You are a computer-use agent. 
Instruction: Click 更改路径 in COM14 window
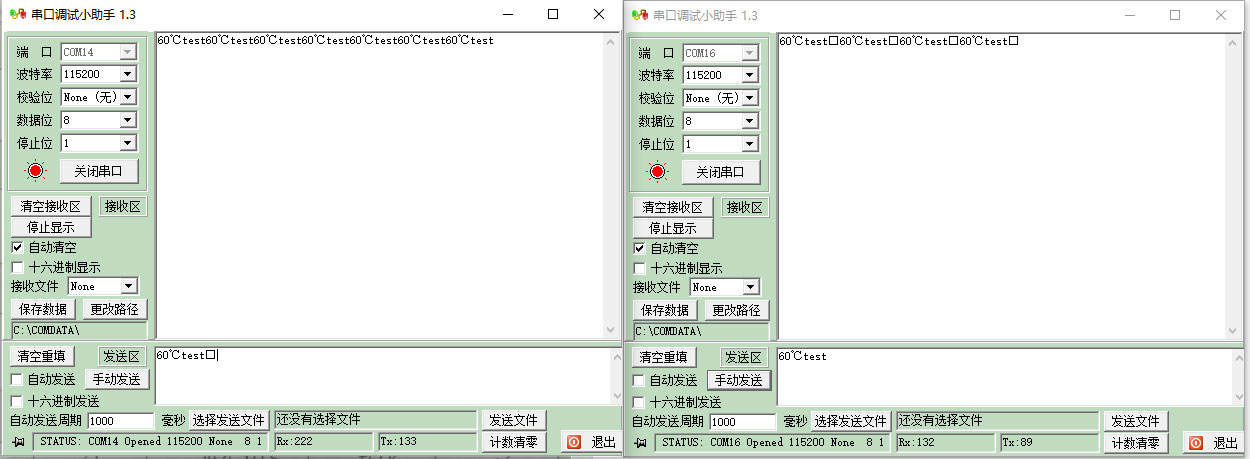(115, 309)
